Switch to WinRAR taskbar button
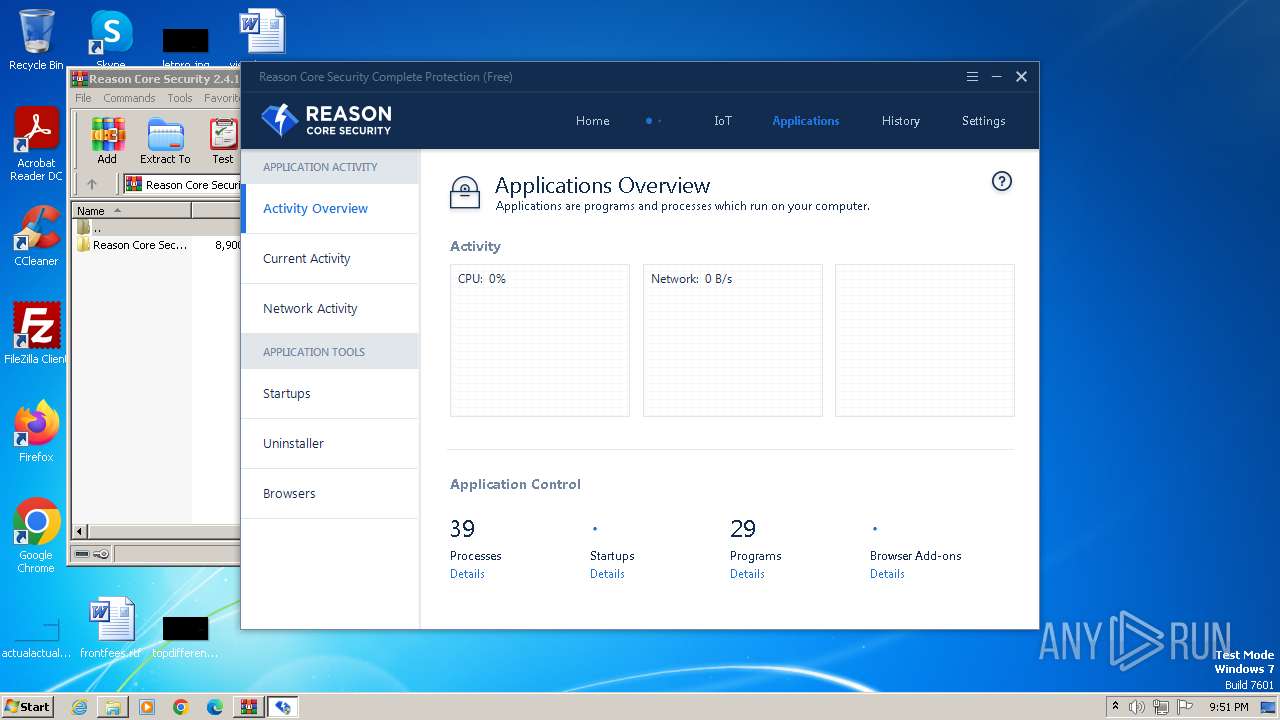Screen dimensions: 1280x720 (x=249, y=707)
